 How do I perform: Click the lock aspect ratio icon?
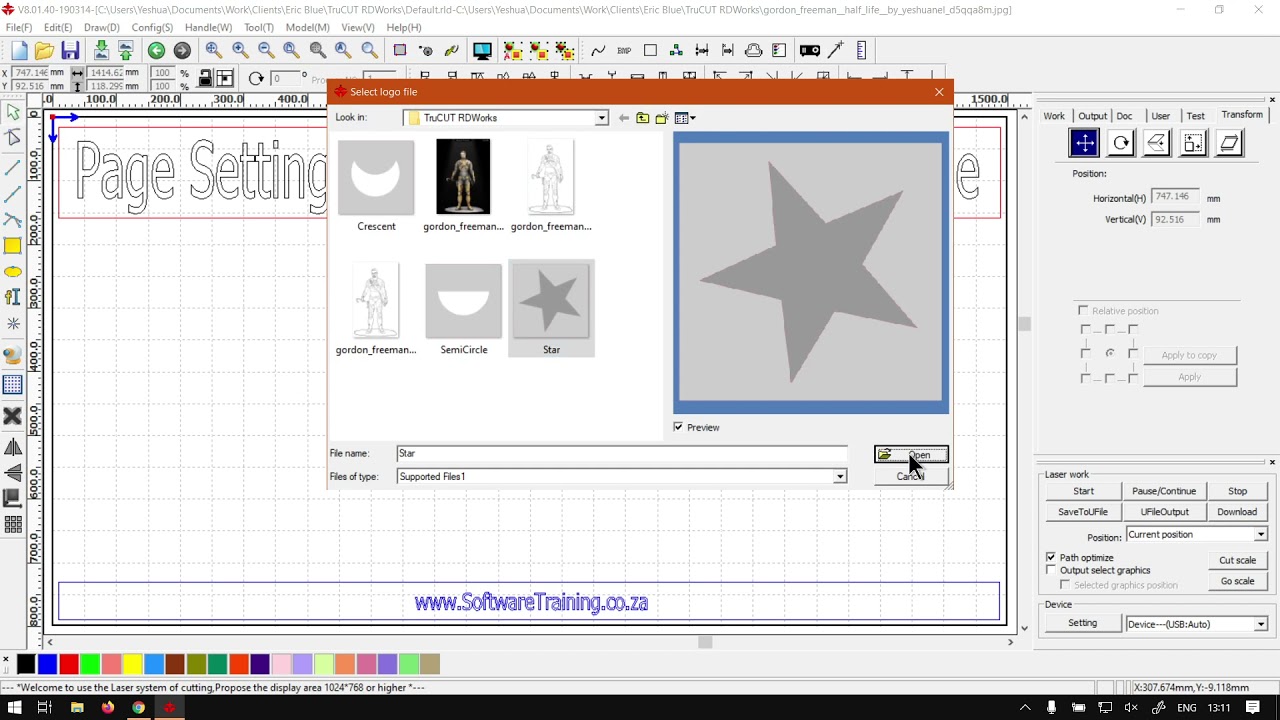[205, 78]
